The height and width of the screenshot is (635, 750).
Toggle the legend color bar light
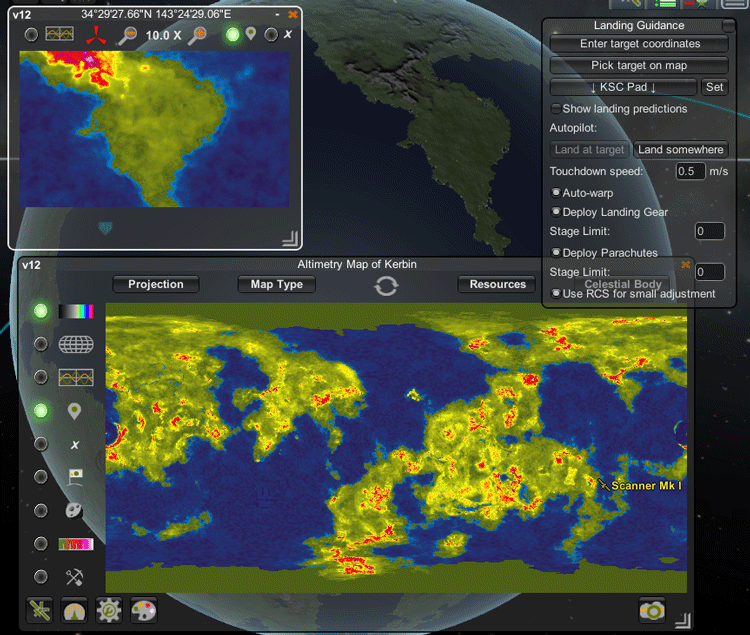(41, 544)
